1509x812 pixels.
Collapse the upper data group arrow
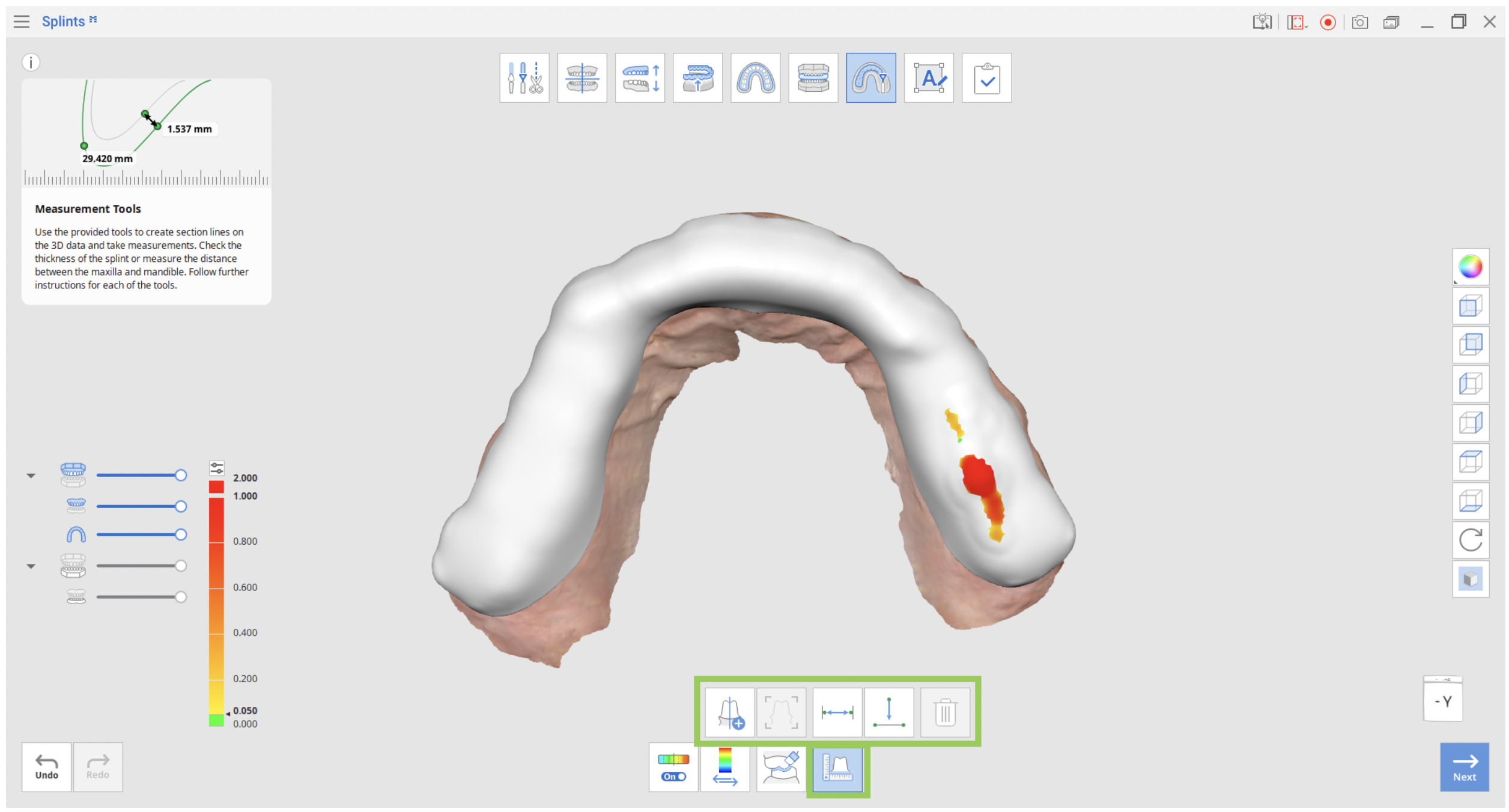point(31,476)
